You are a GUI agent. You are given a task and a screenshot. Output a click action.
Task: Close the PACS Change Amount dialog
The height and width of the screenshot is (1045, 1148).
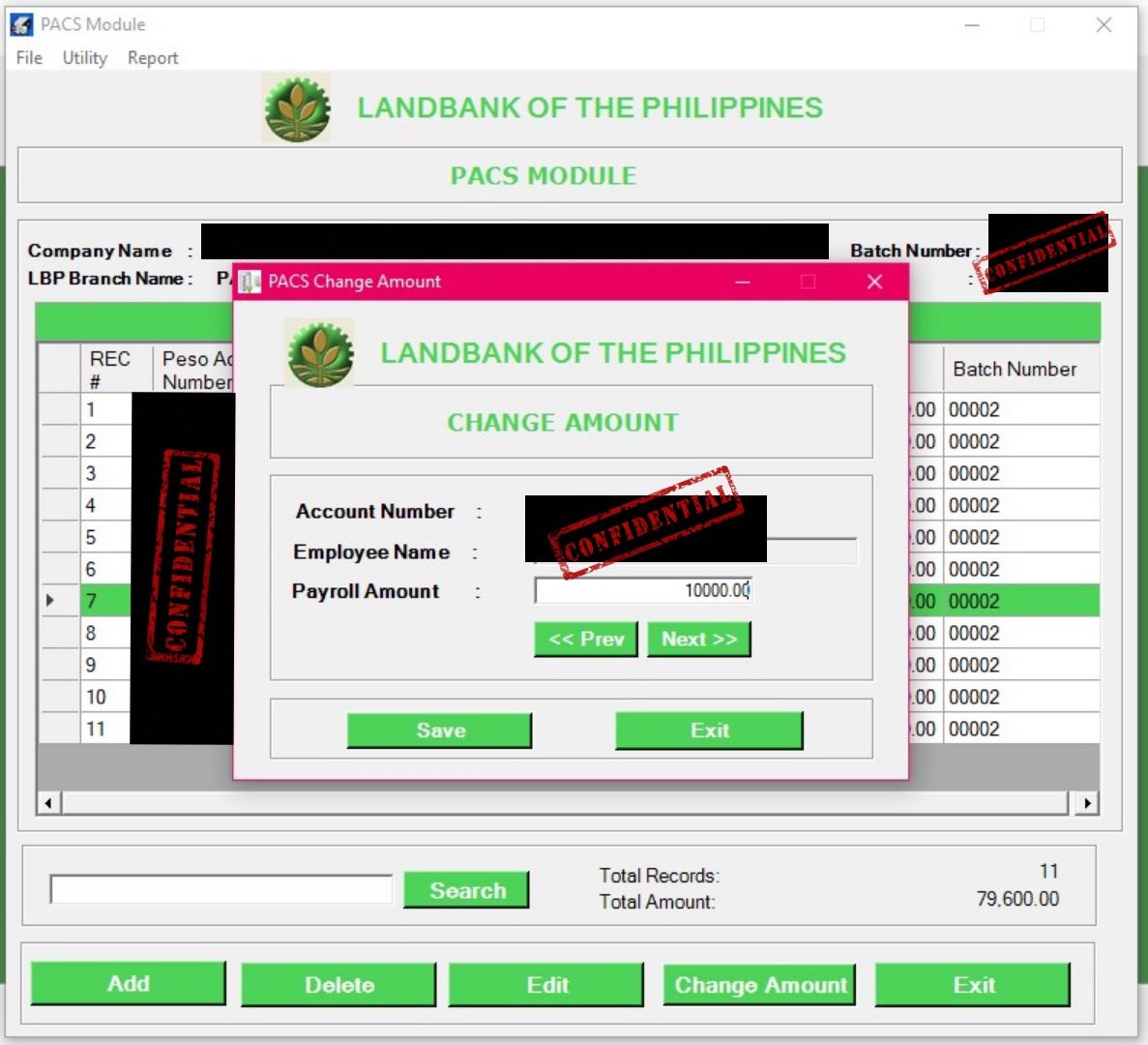(874, 282)
